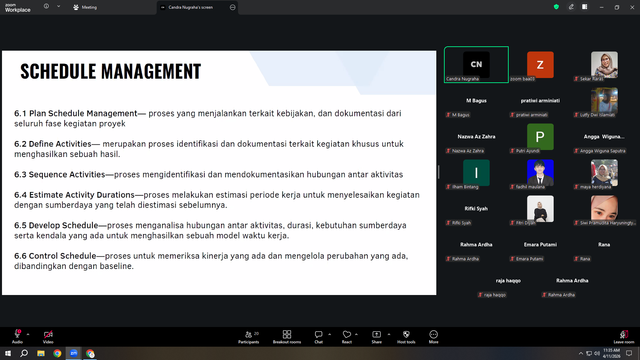Open Breakout rooms
The height and width of the screenshot is (360, 640).
click(x=287, y=337)
